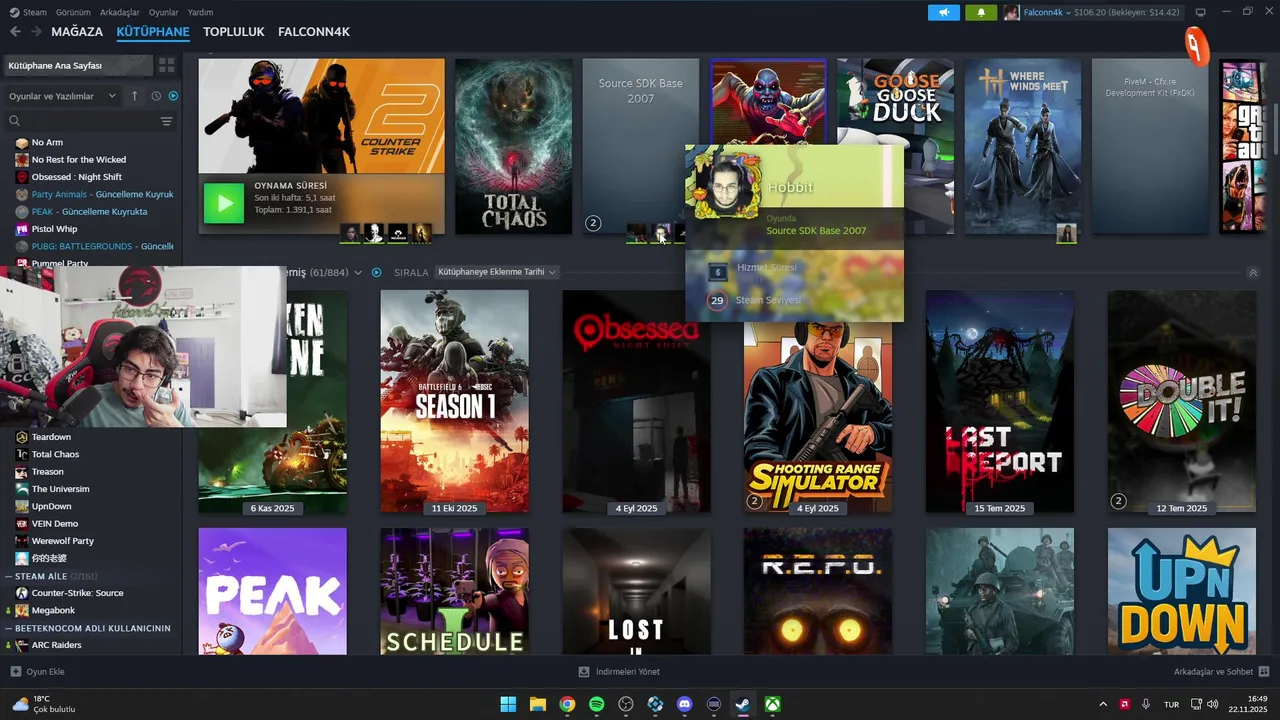
Task: Open the Kütüphaneye Eklenme Tarihi sort dropdown
Action: coord(497,272)
